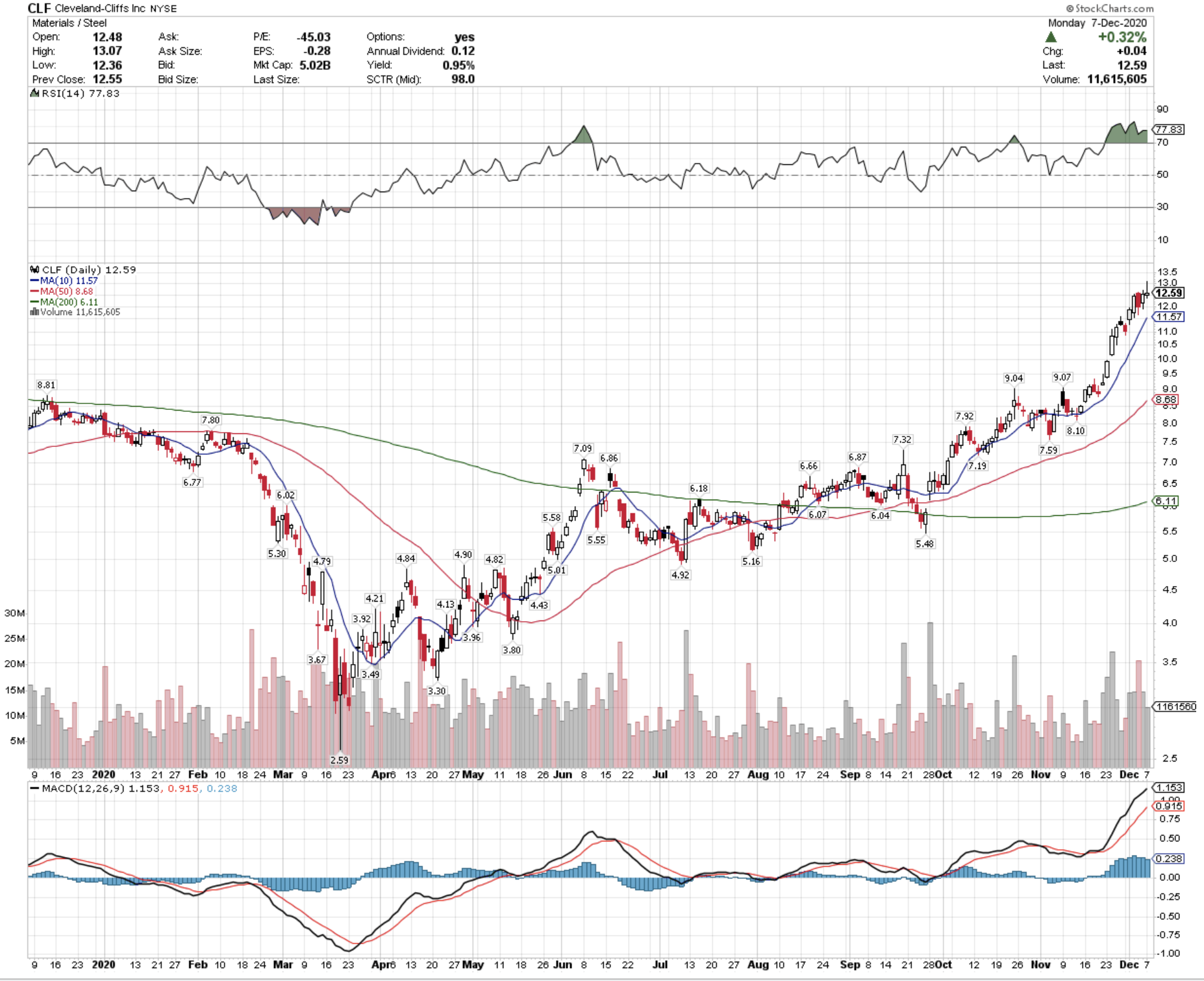Click the 4.92 July low label
The height and width of the screenshot is (981, 1204).
click(x=680, y=575)
